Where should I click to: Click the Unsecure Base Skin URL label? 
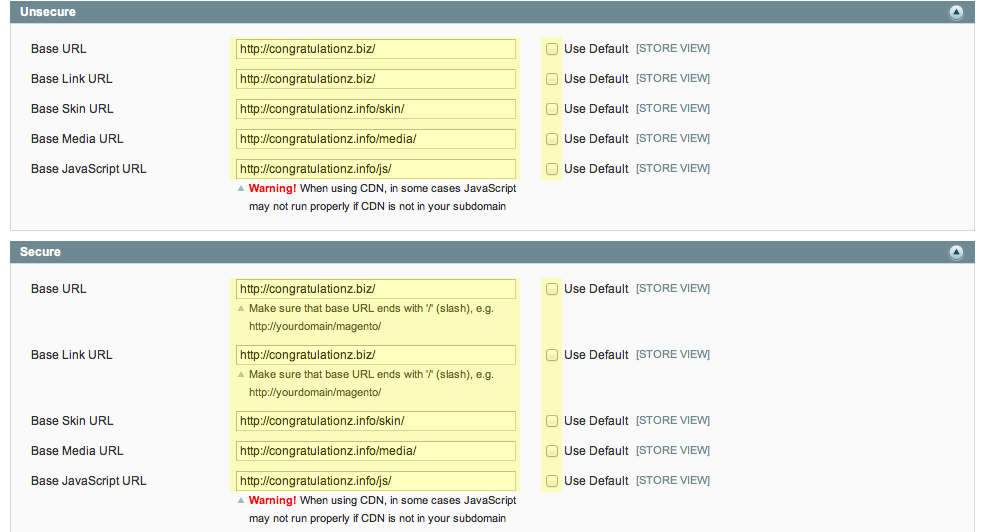72,109
